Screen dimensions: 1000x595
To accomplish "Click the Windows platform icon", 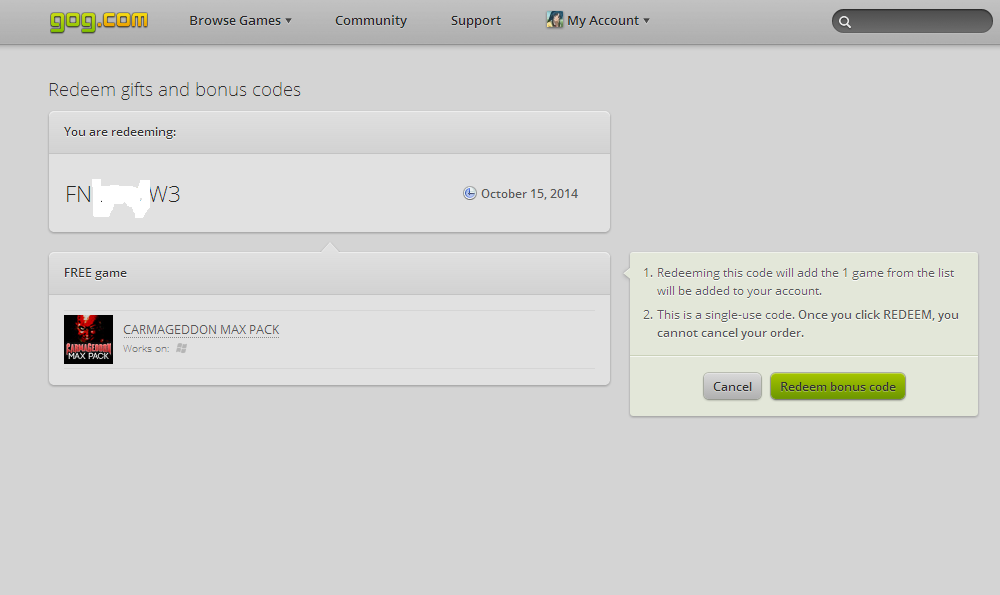I will 181,348.
